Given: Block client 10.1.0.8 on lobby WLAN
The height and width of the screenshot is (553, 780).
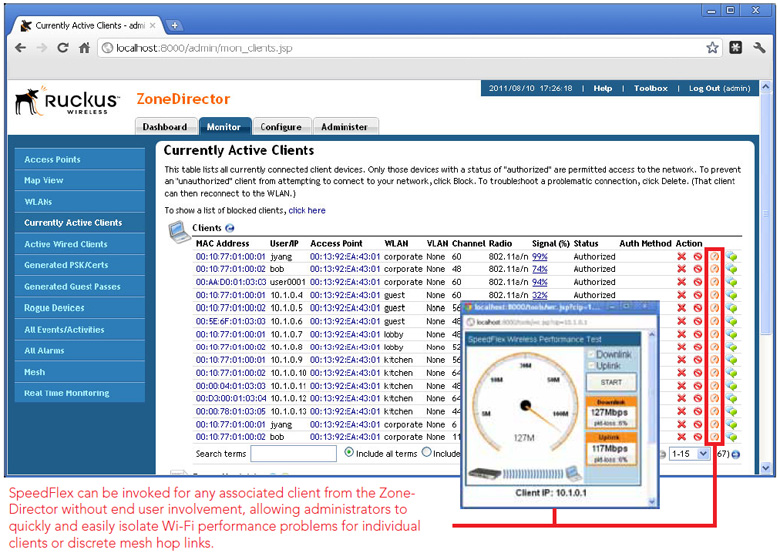Looking at the screenshot, I should click(x=697, y=347).
